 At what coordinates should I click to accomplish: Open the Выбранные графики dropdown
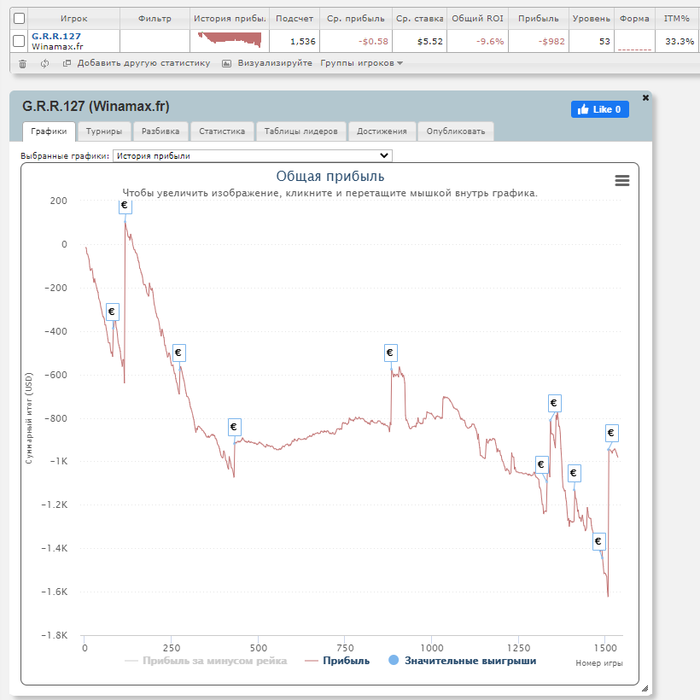[x=252, y=156]
